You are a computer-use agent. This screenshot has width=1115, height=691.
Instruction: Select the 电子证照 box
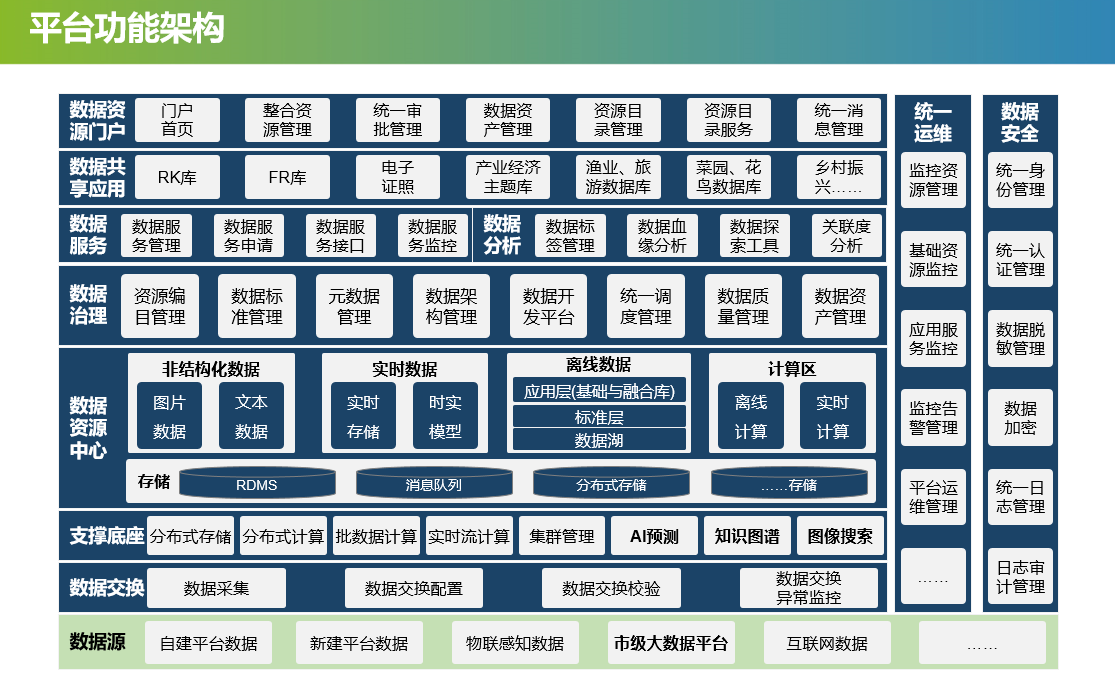(x=398, y=177)
